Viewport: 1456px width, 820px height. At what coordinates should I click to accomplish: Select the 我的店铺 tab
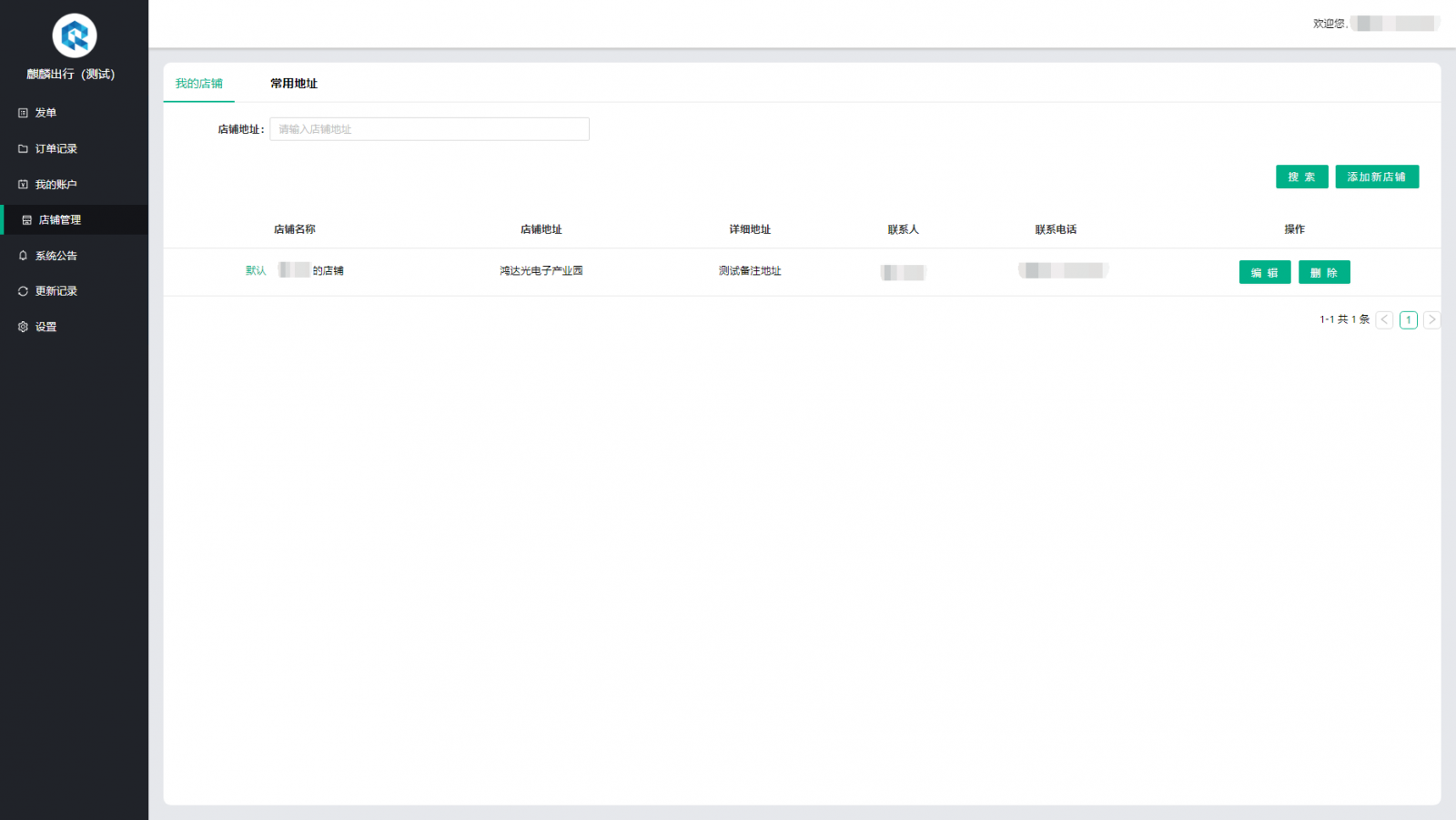point(198,84)
